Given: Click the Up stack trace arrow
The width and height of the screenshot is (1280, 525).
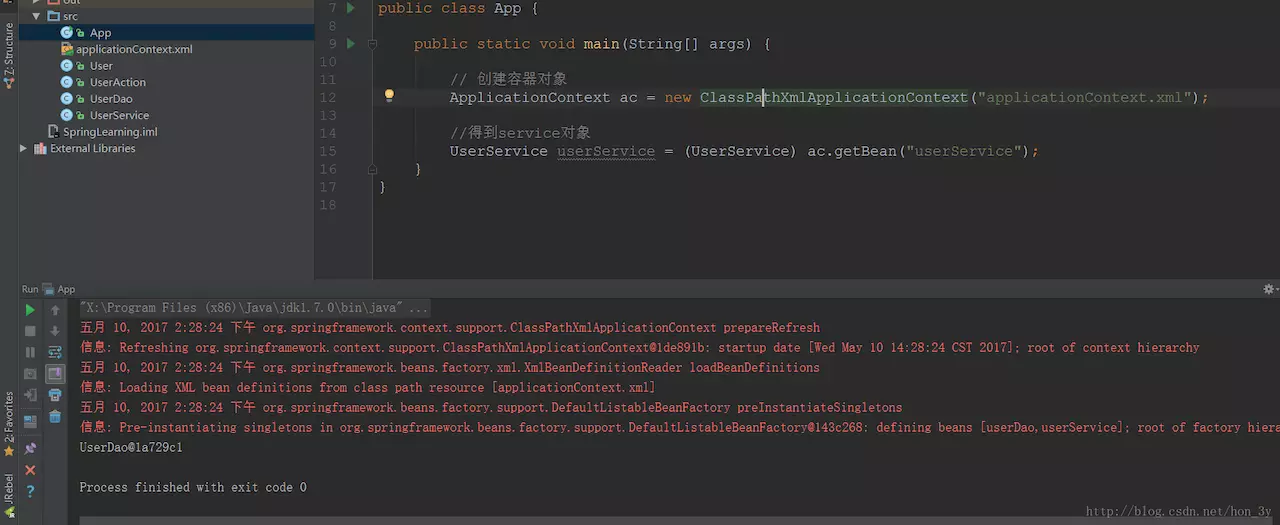Looking at the screenshot, I should 55,310.
